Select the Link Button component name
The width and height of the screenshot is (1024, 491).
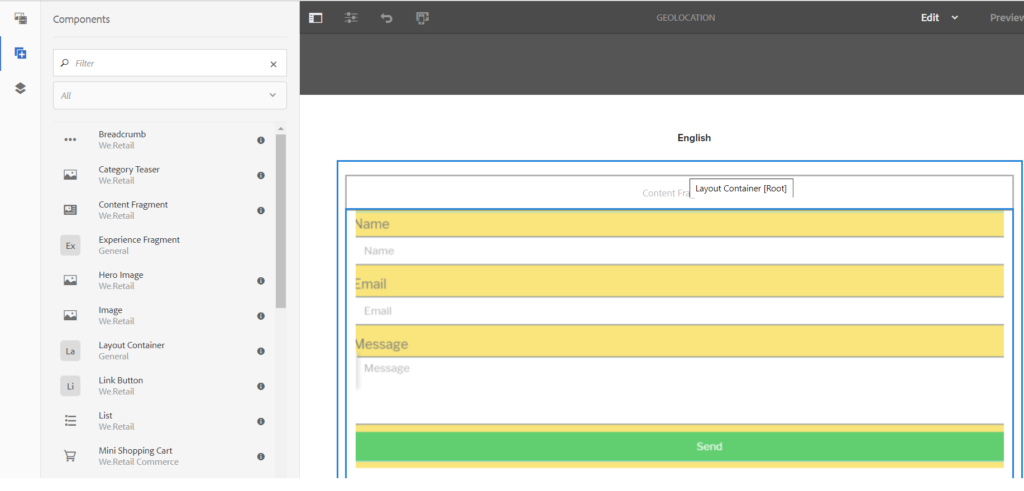click(121, 381)
